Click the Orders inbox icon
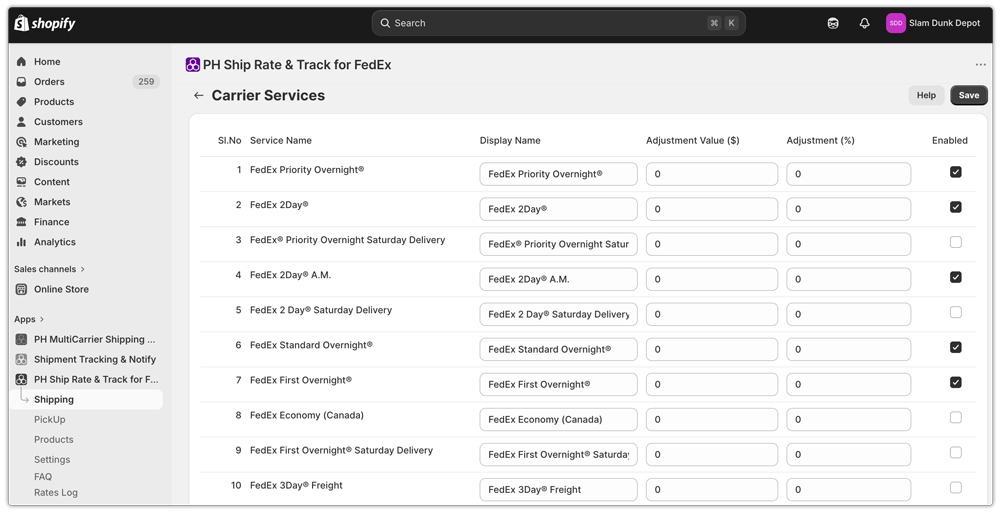 coord(21,82)
